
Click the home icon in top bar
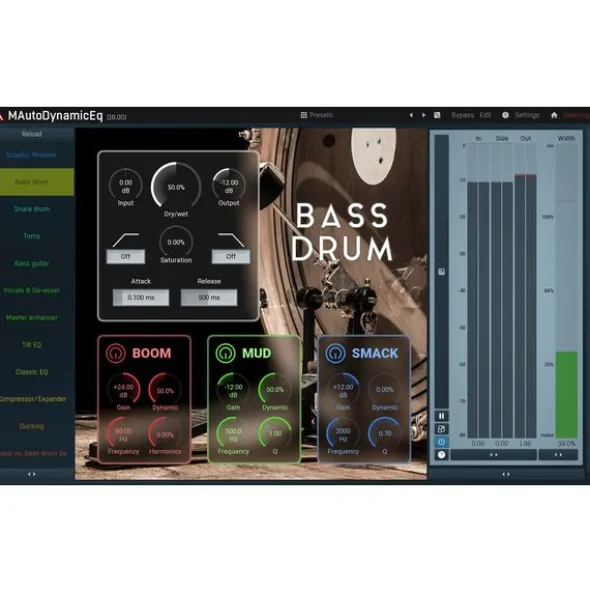click(x=554, y=115)
